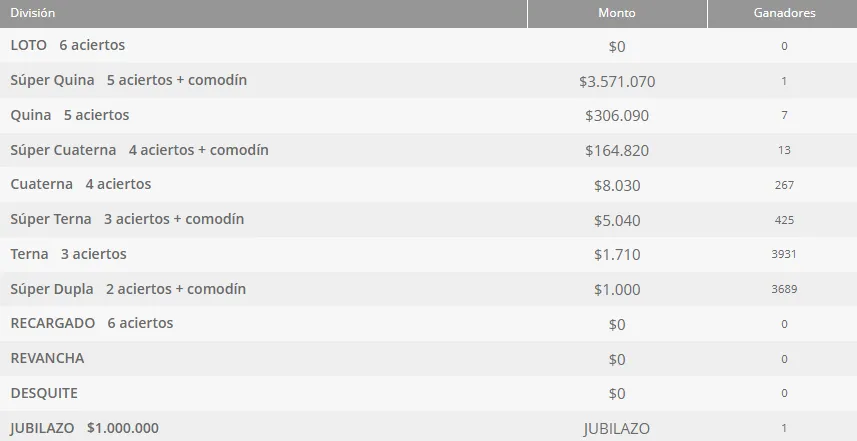Select the JUBILAZO $1.000.000 row label
Viewport: 857px width, 441px height.
click(84, 427)
